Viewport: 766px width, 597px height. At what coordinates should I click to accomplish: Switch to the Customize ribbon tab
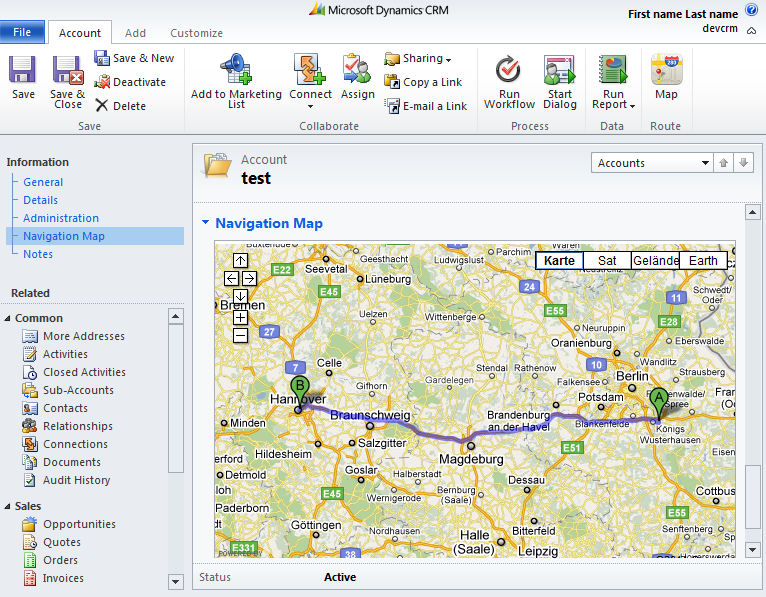click(x=196, y=33)
